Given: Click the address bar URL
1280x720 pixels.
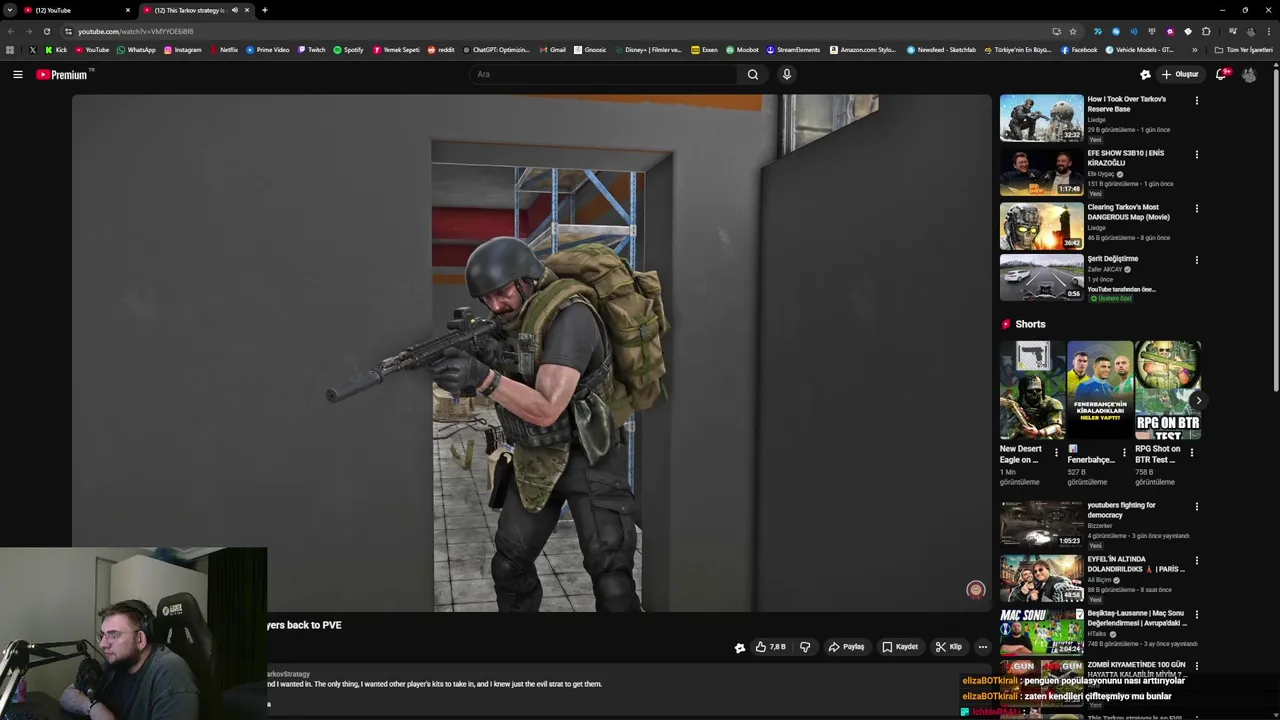Looking at the screenshot, I should tap(136, 31).
